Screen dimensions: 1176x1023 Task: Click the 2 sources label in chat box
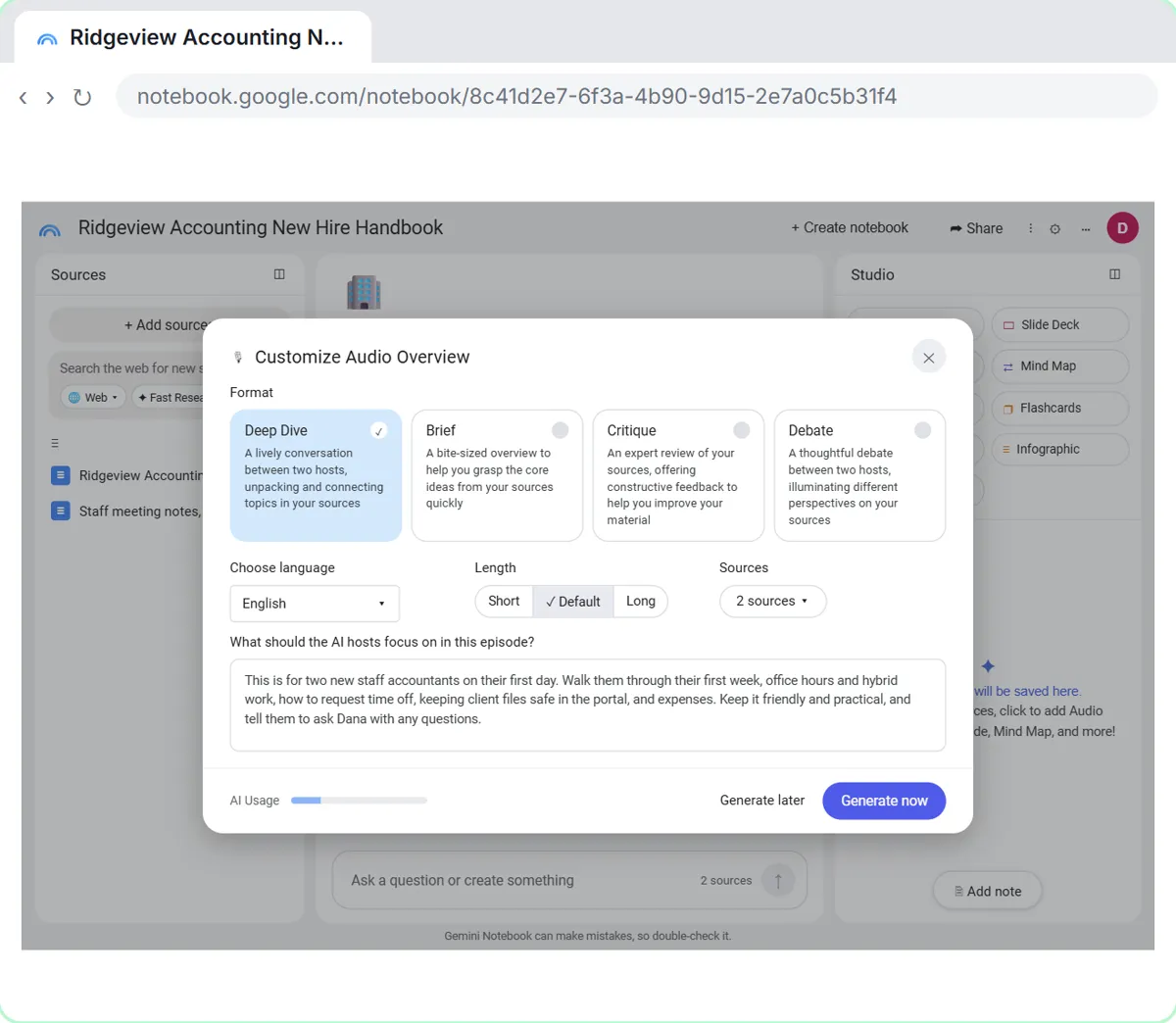point(726,881)
